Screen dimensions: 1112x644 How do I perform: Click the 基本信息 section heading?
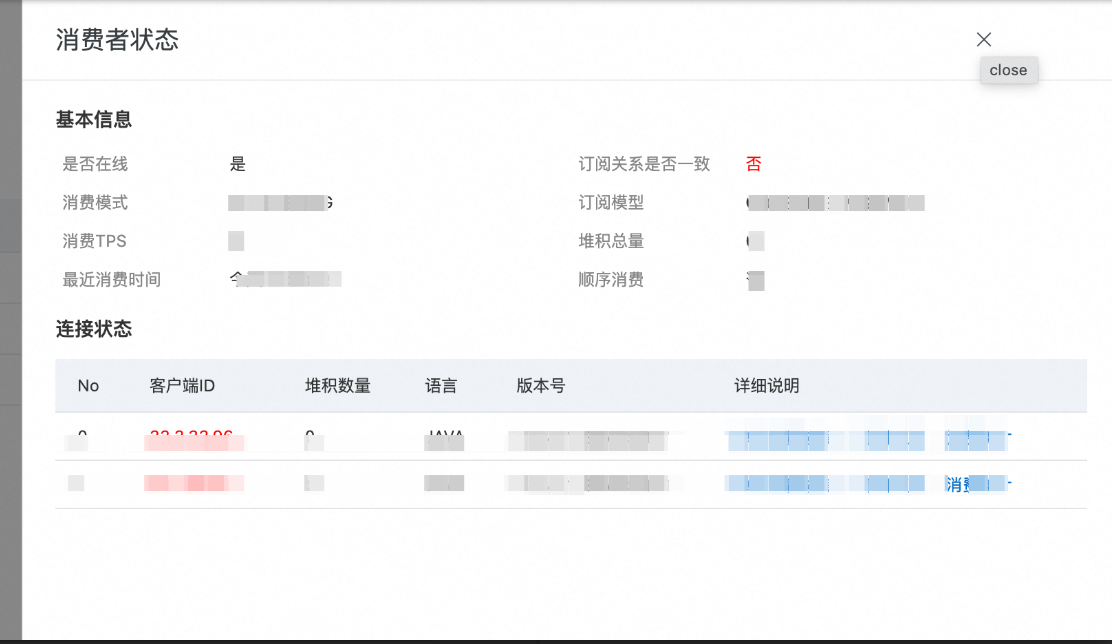pyautogui.click(x=94, y=120)
